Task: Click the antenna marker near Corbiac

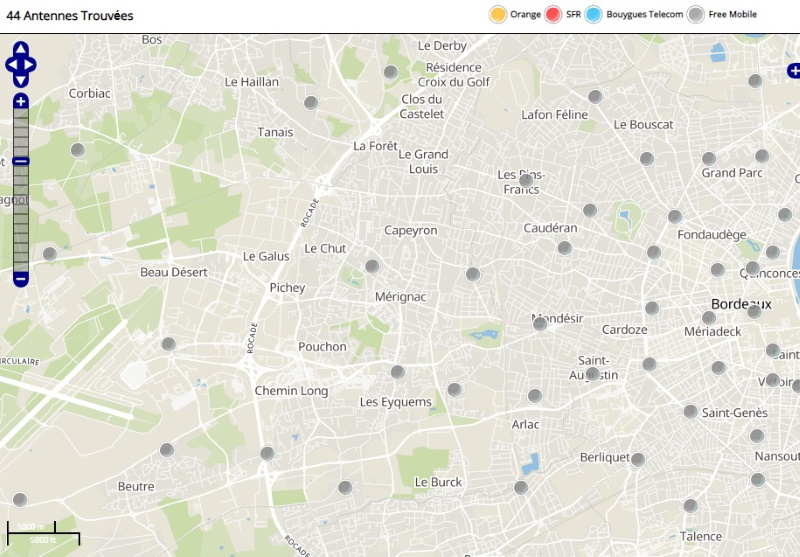Action: pos(78,150)
